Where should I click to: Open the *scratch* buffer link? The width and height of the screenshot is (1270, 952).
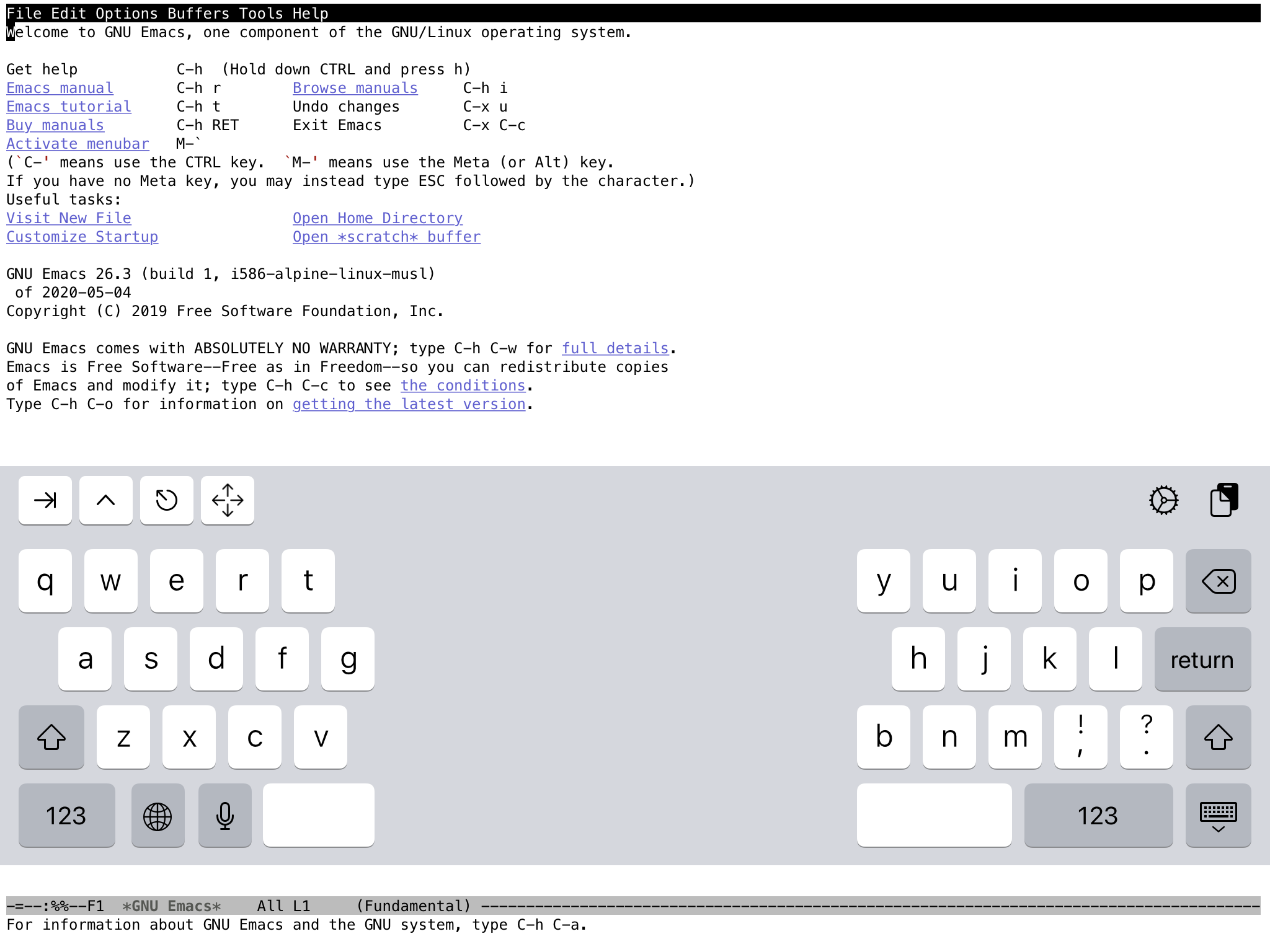point(386,236)
